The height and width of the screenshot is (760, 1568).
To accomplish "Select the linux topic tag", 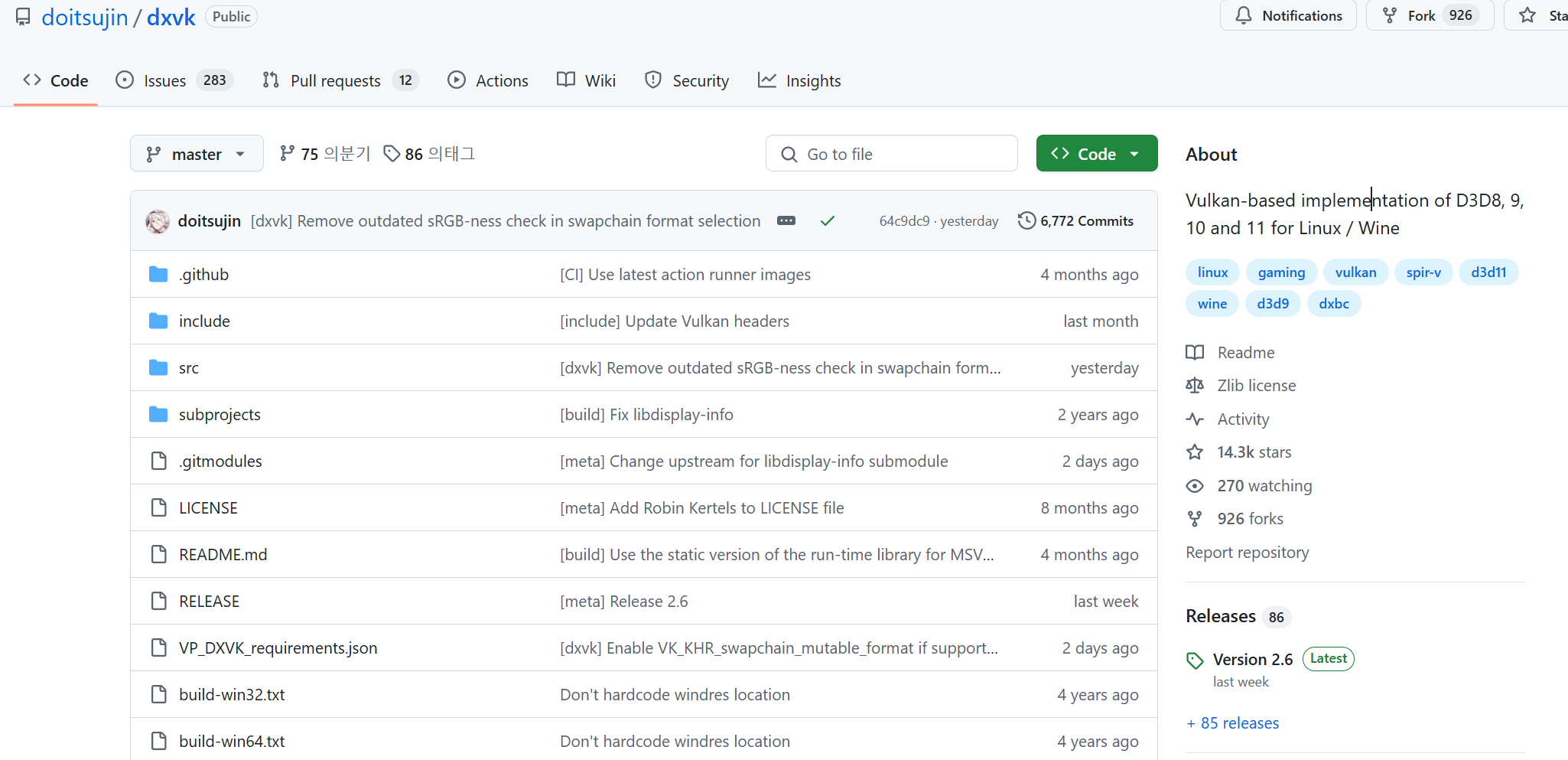I will (x=1212, y=272).
